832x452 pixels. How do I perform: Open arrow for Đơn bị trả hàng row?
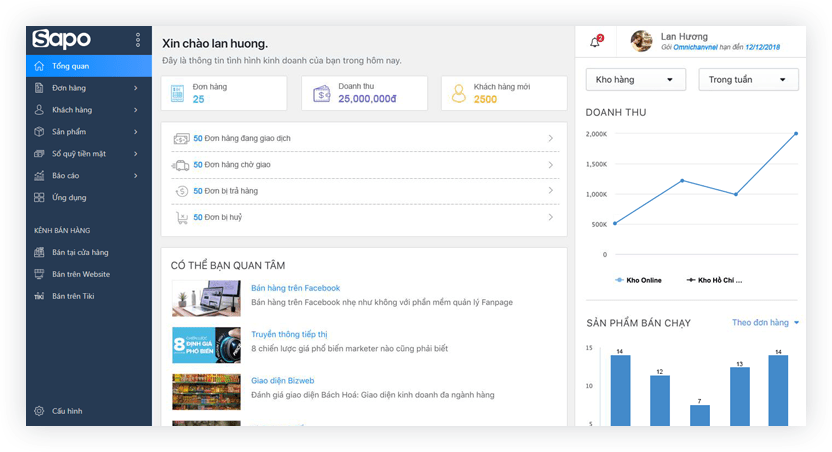(550, 190)
